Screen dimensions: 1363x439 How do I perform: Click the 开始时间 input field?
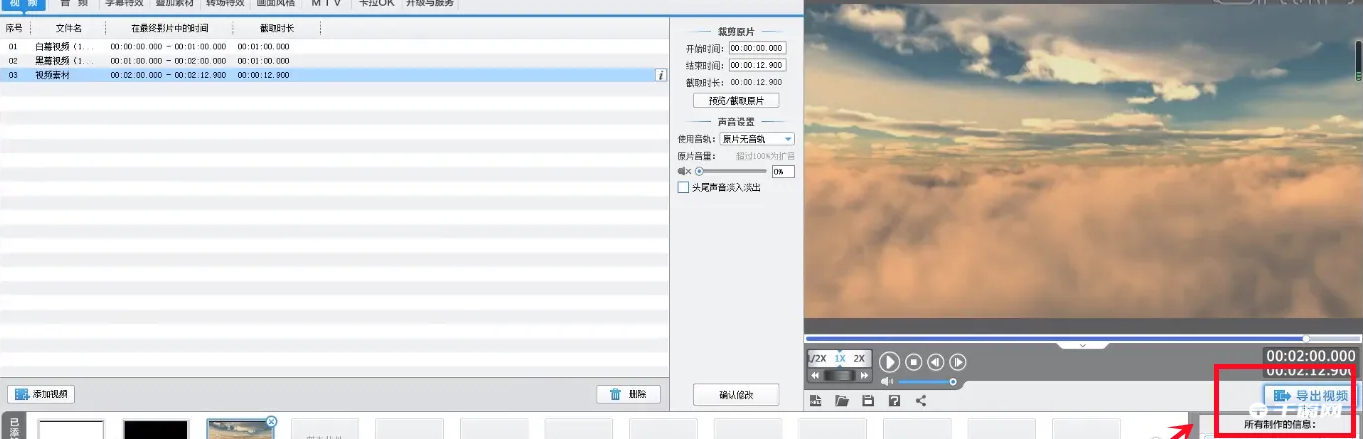757,48
